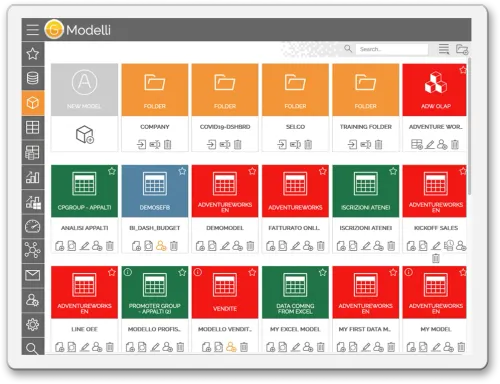Image resolution: width=500 pixels, height=384 pixels.
Task: Edit the LINE OFF model
Action: pos(85,347)
